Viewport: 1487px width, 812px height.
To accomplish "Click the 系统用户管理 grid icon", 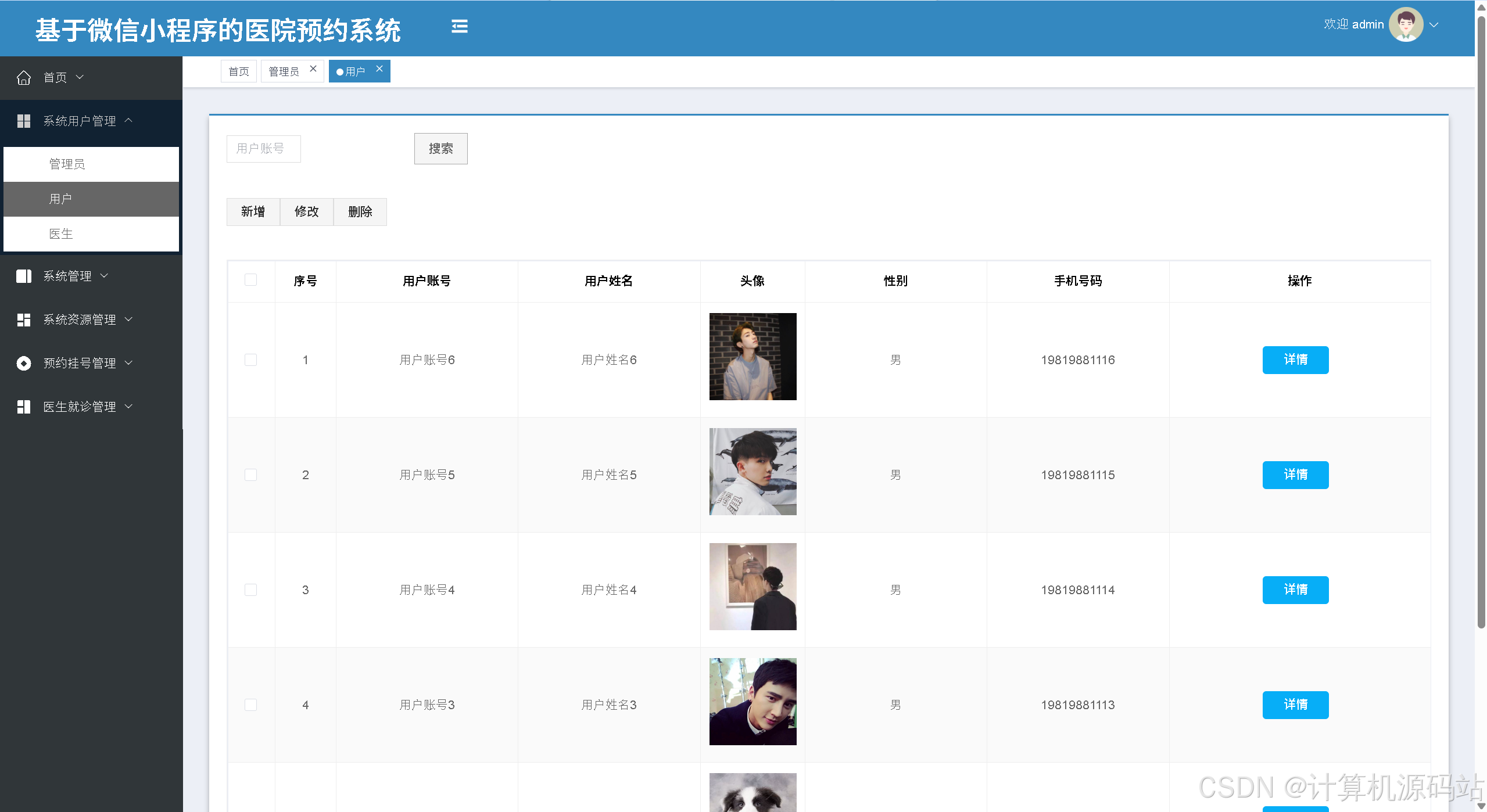I will [24, 121].
